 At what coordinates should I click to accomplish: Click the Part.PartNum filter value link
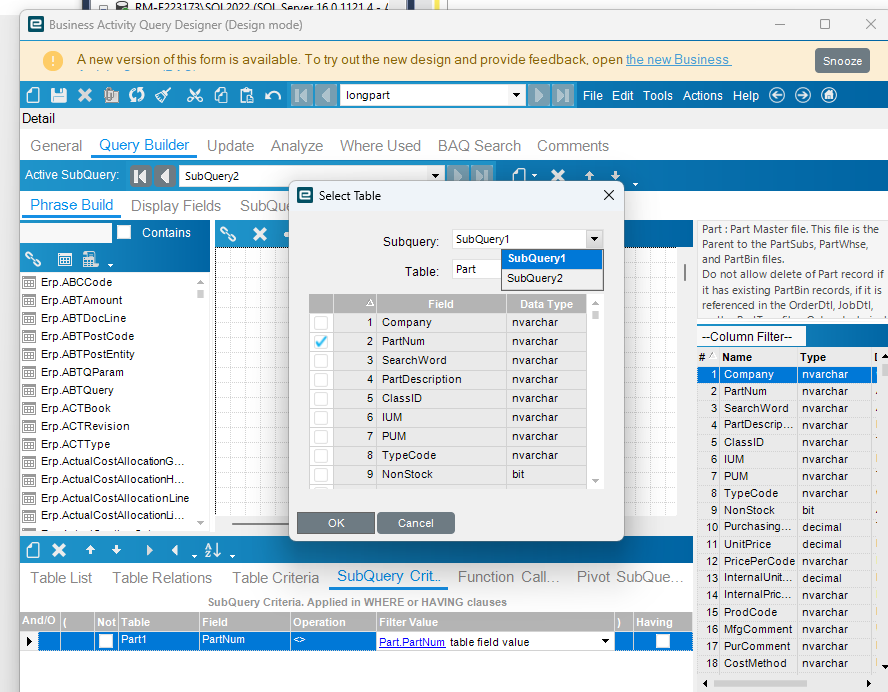(x=412, y=642)
